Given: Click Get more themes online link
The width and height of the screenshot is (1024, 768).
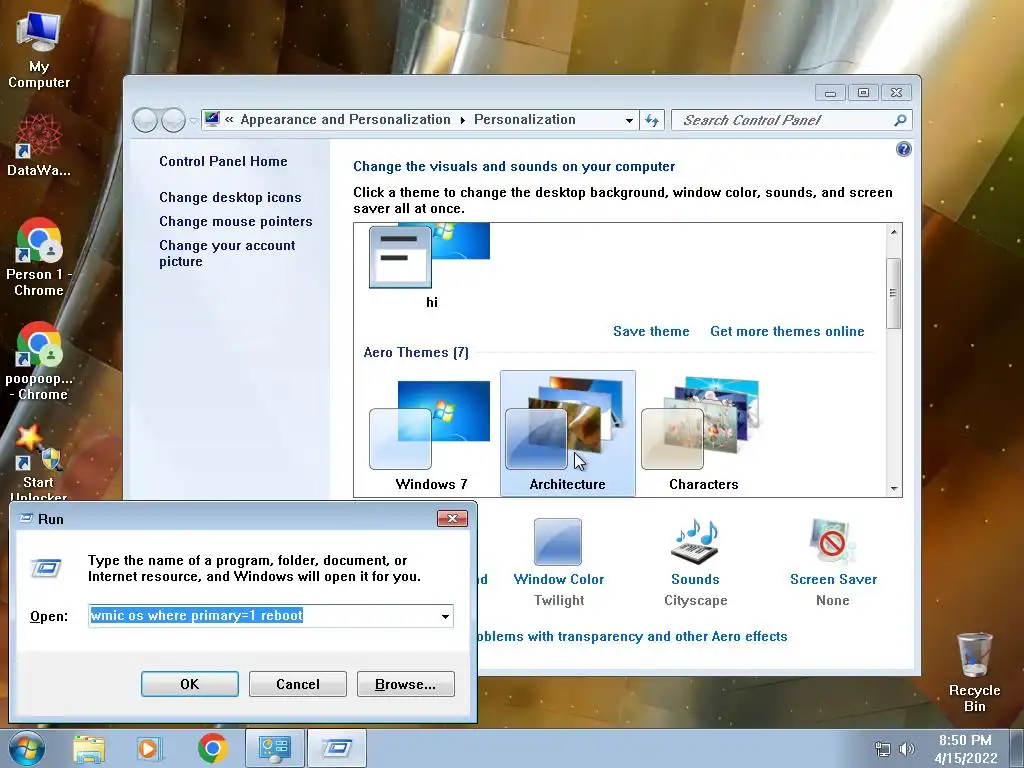Looking at the screenshot, I should pyautogui.click(x=787, y=331).
